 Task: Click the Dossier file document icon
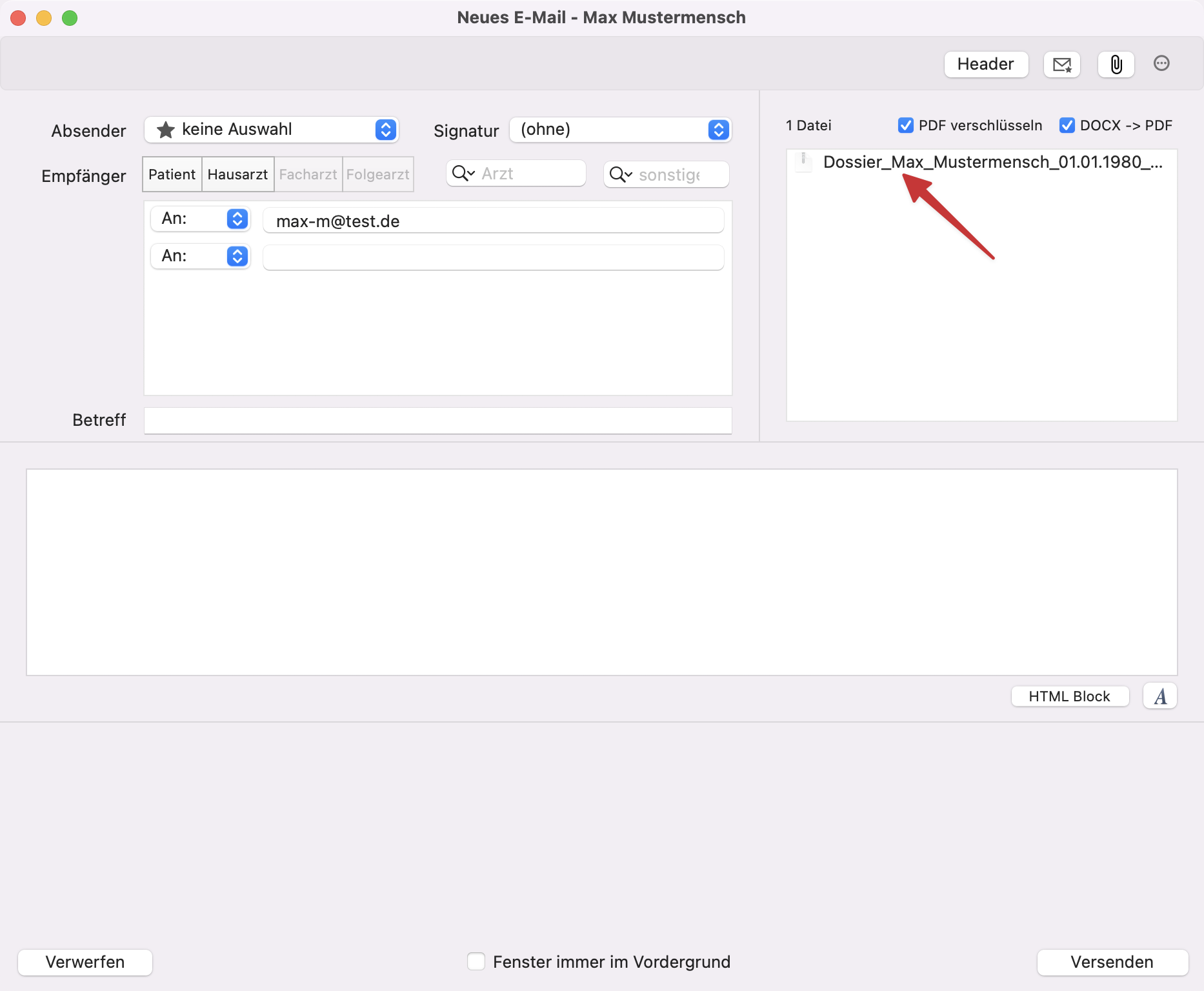tap(803, 162)
